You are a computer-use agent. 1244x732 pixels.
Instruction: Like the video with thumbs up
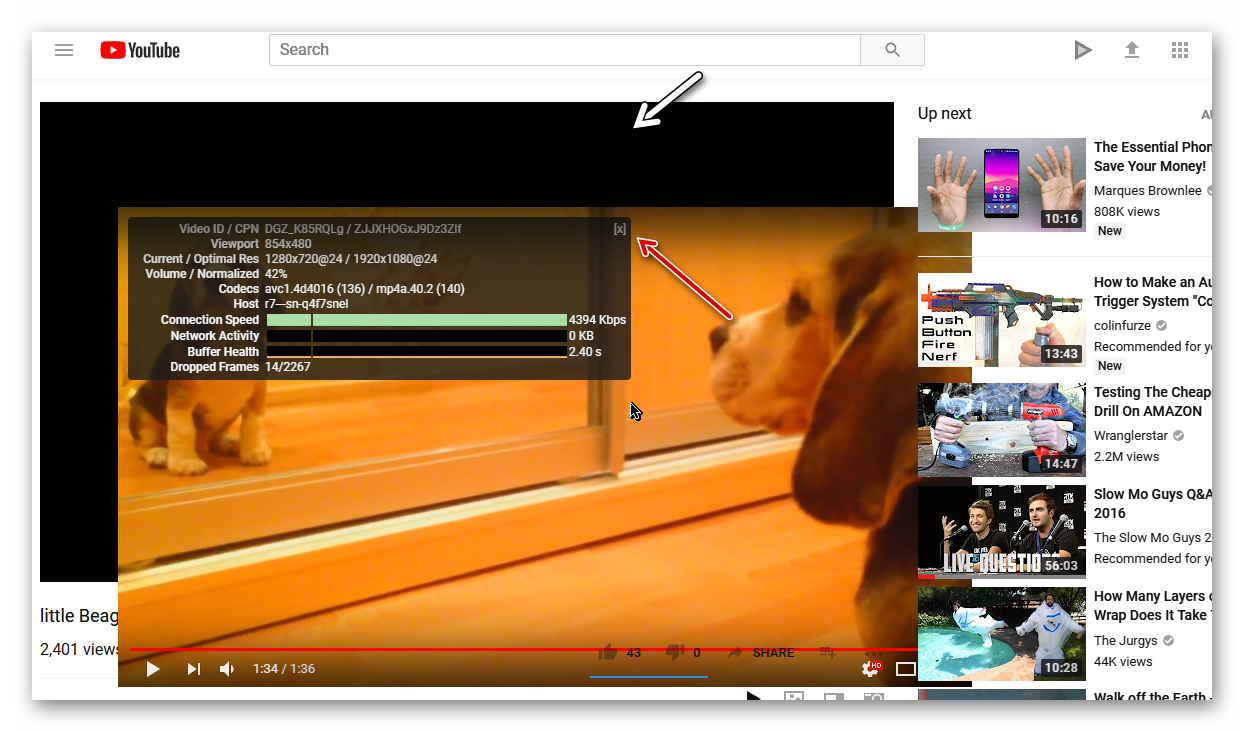[x=607, y=652]
